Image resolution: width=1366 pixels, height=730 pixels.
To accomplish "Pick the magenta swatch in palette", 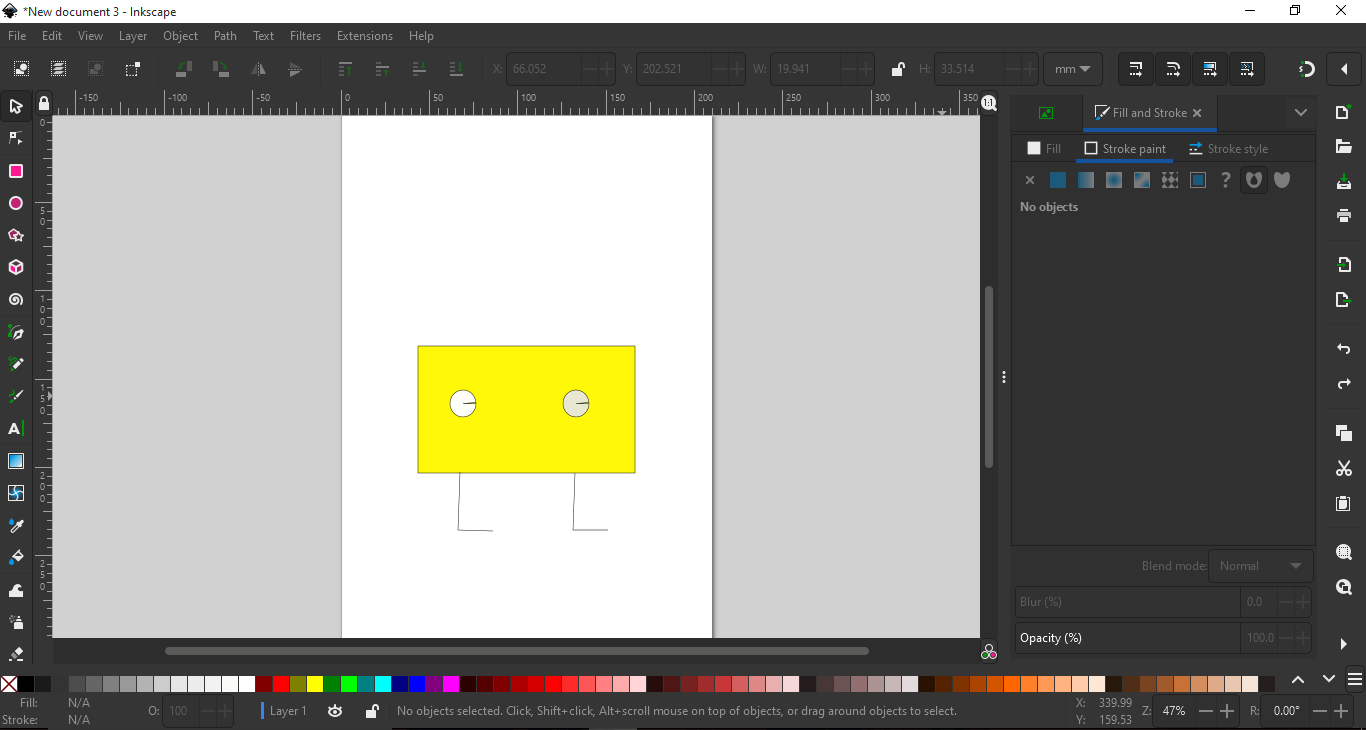I will point(451,684).
